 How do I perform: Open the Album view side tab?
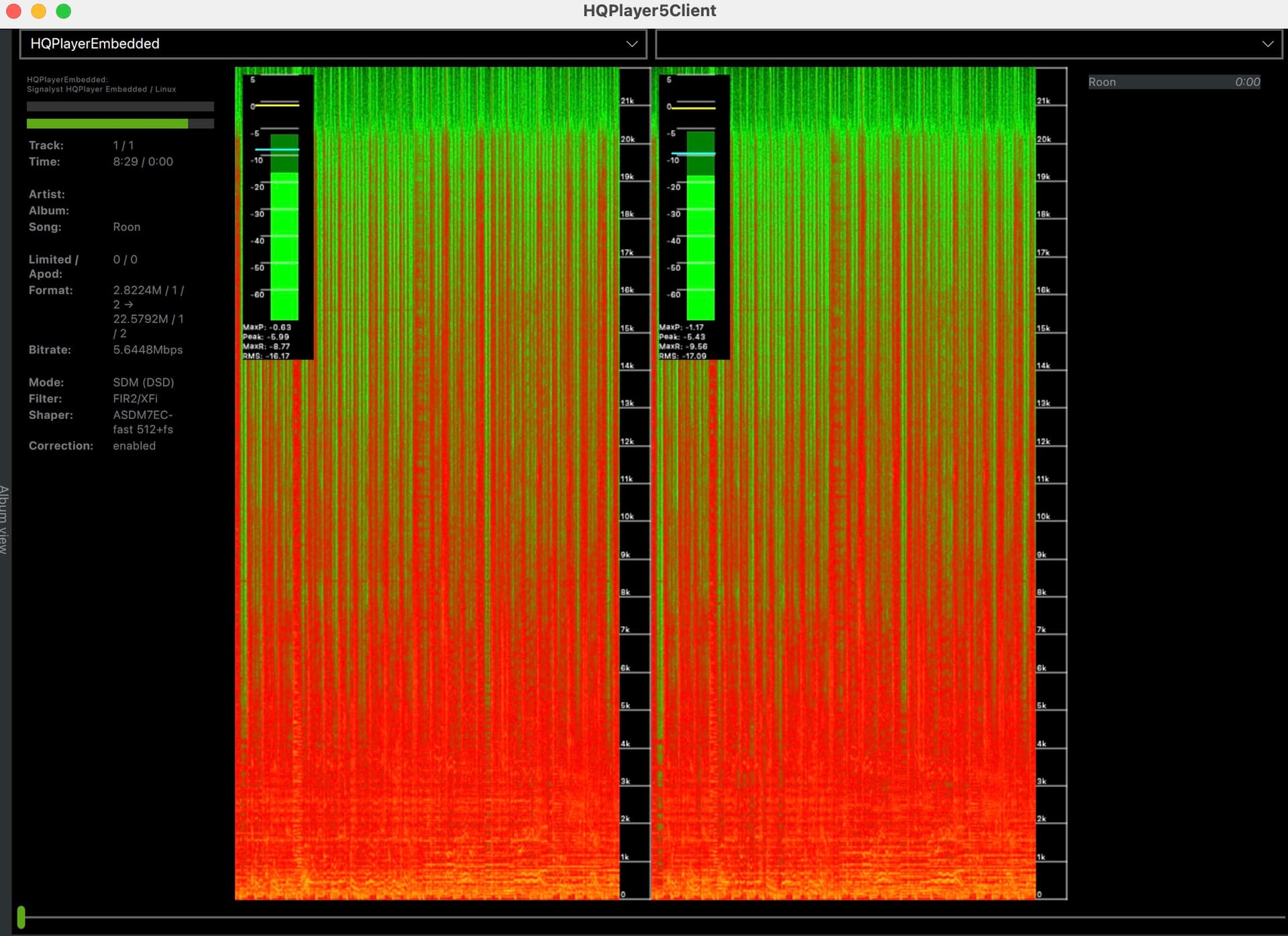pos(4,519)
